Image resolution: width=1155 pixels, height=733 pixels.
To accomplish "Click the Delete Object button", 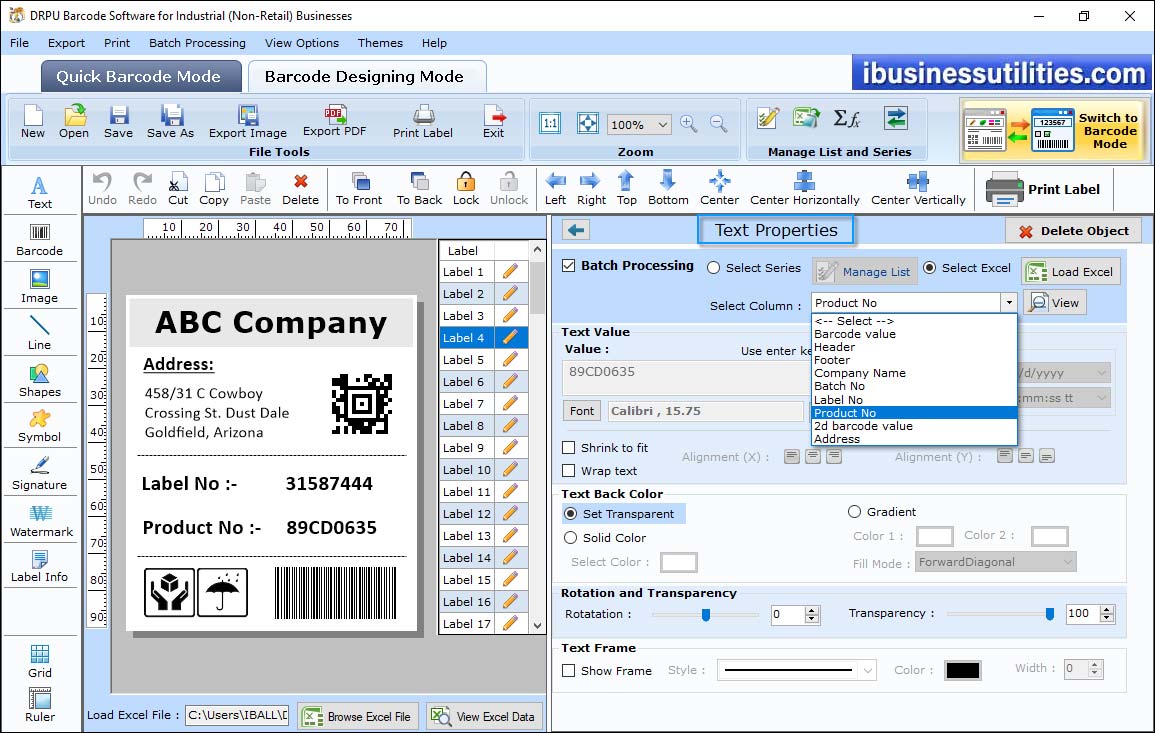I will pos(1073,231).
